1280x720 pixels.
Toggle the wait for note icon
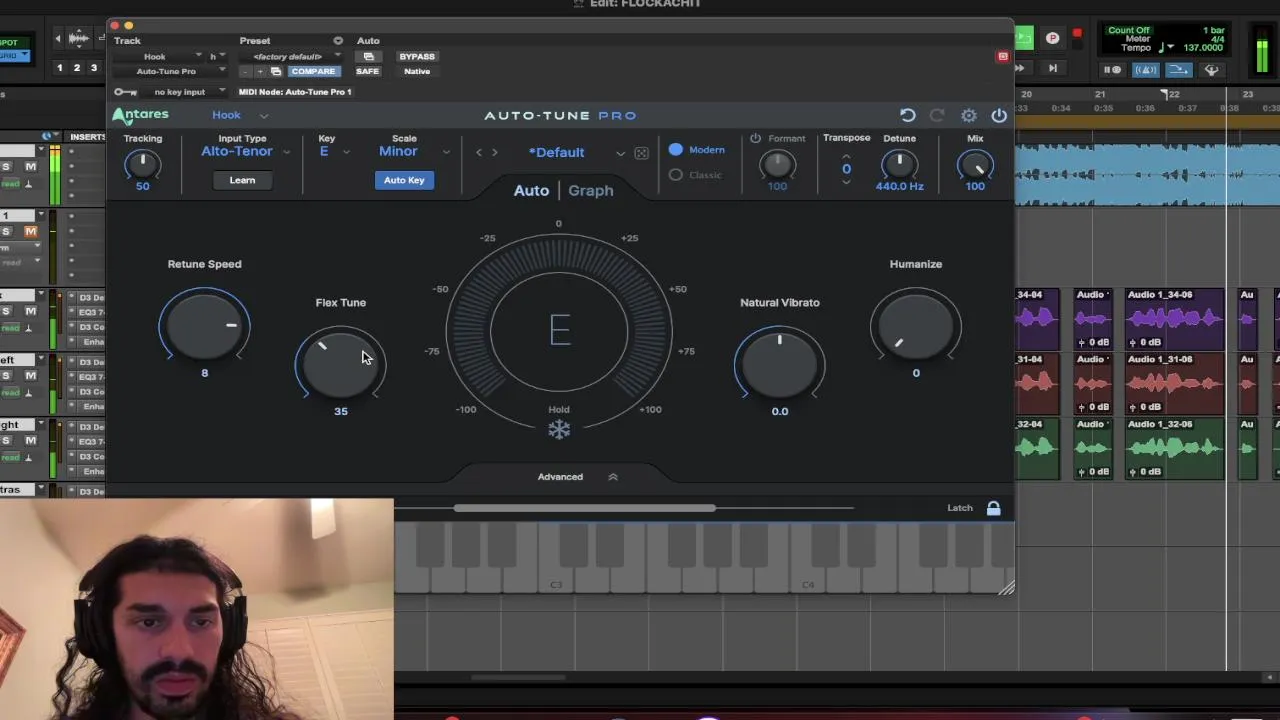coord(1112,70)
